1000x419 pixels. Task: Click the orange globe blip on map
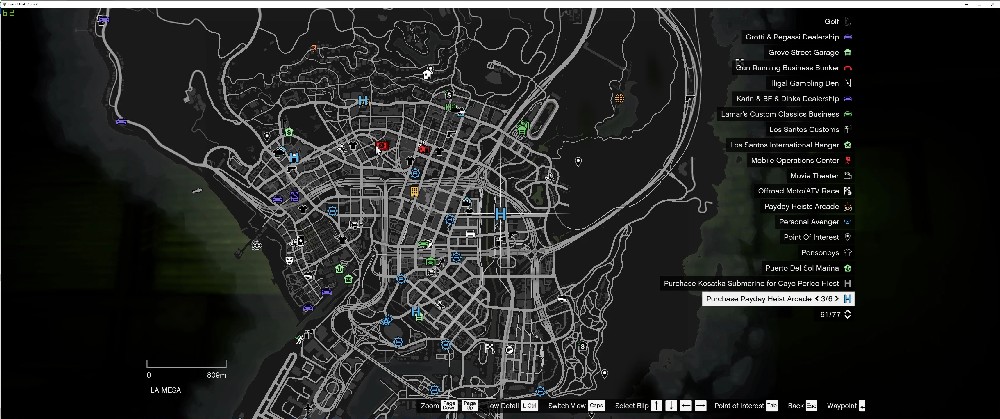point(620,99)
